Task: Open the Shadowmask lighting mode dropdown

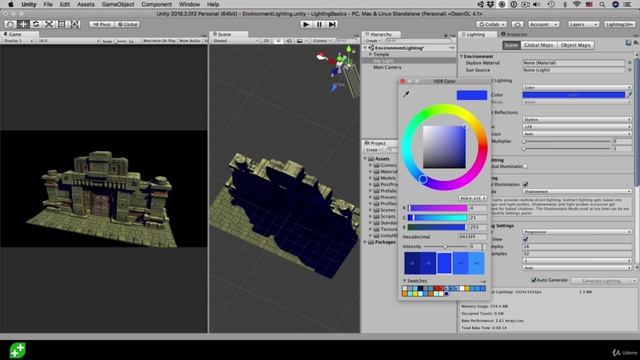Action: point(577,191)
